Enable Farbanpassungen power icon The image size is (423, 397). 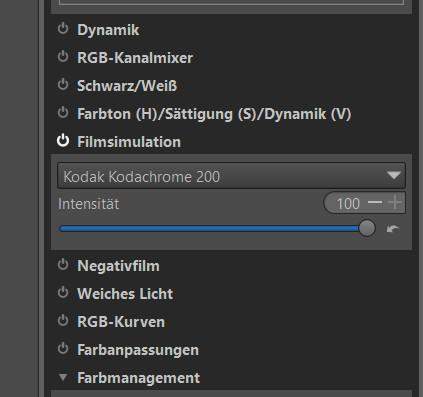63,349
